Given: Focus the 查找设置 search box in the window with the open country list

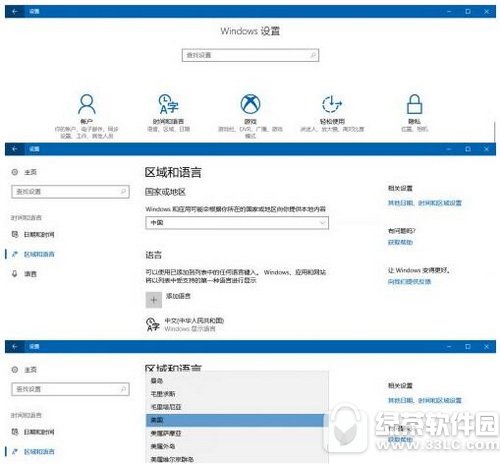Looking at the screenshot, I should (x=70, y=389).
